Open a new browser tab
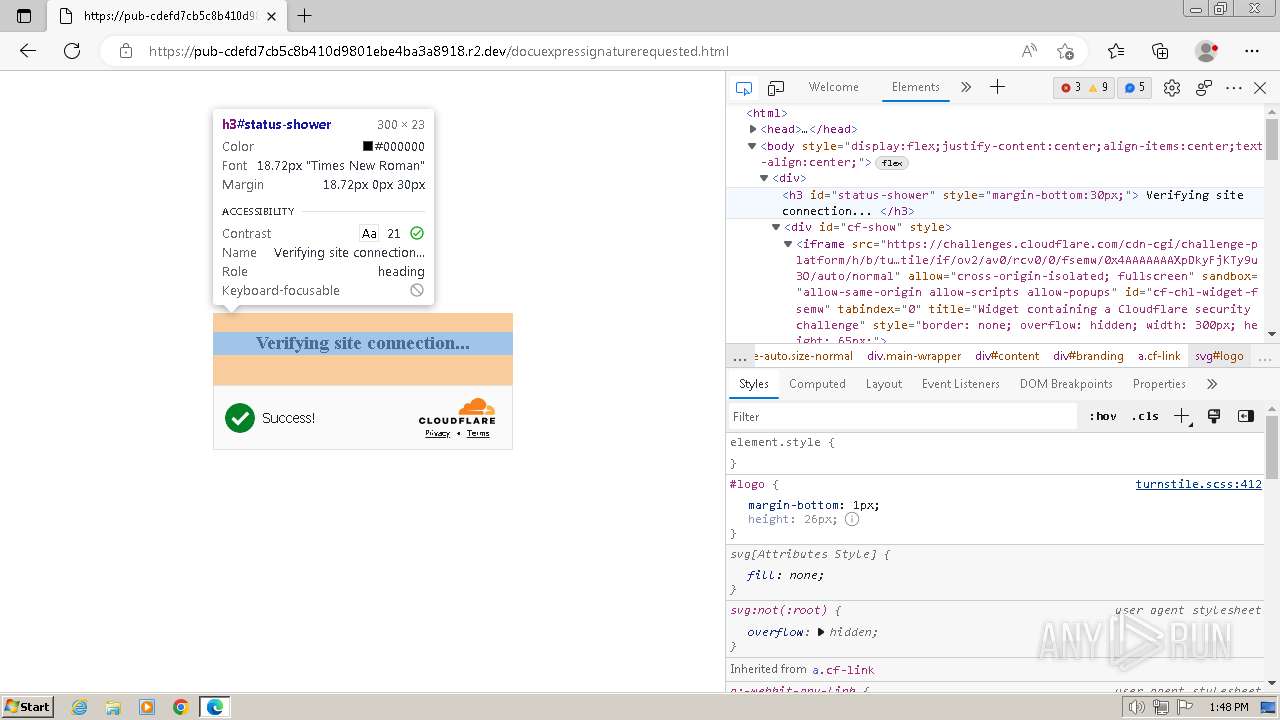The image size is (1280, 720). pos(305,15)
